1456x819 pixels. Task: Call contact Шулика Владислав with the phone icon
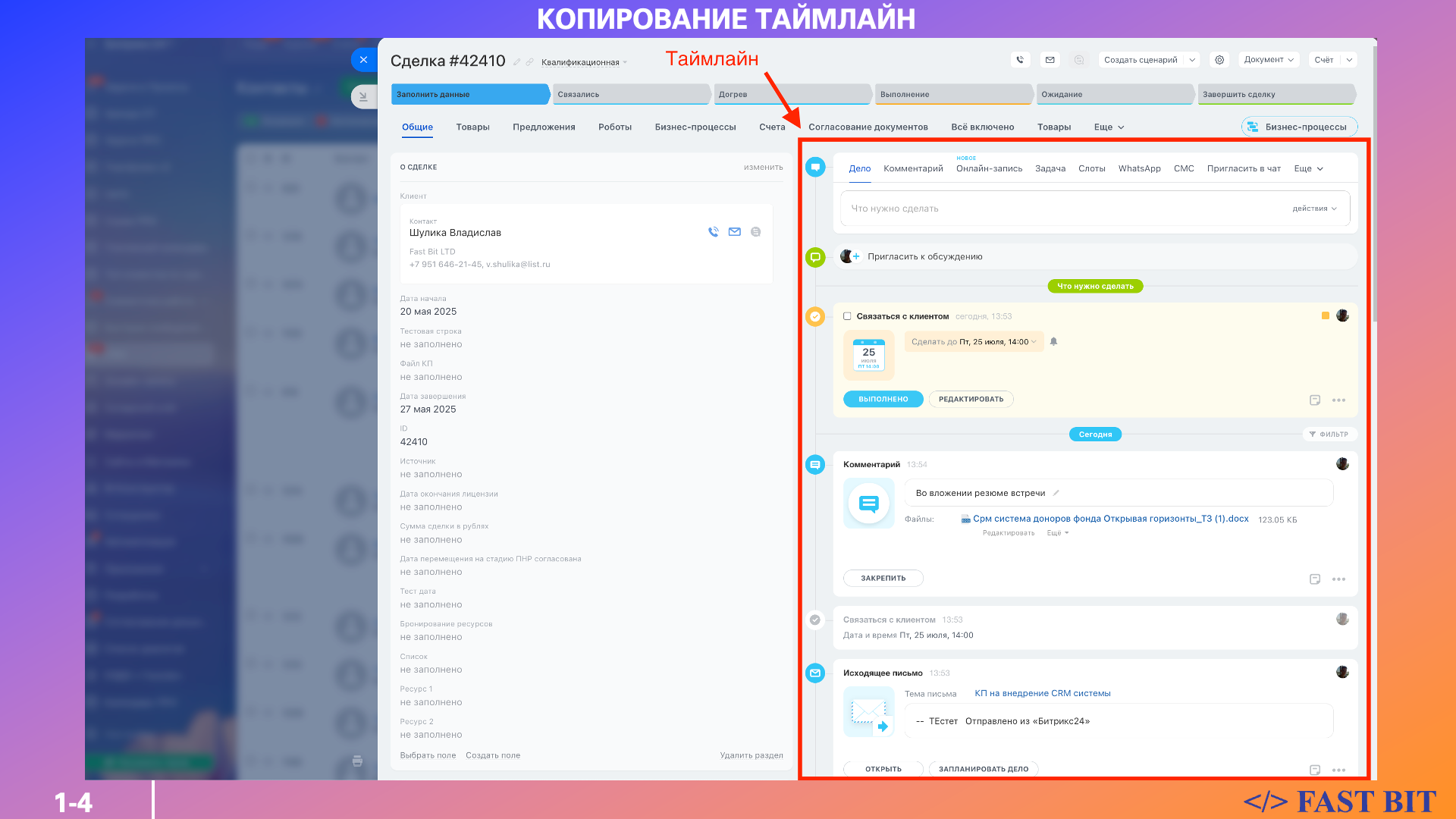(x=713, y=232)
